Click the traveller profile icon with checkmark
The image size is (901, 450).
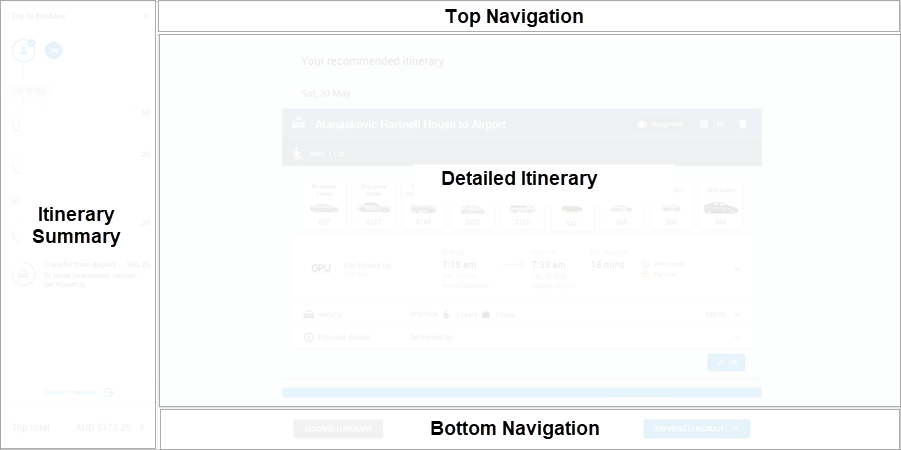(x=24, y=51)
